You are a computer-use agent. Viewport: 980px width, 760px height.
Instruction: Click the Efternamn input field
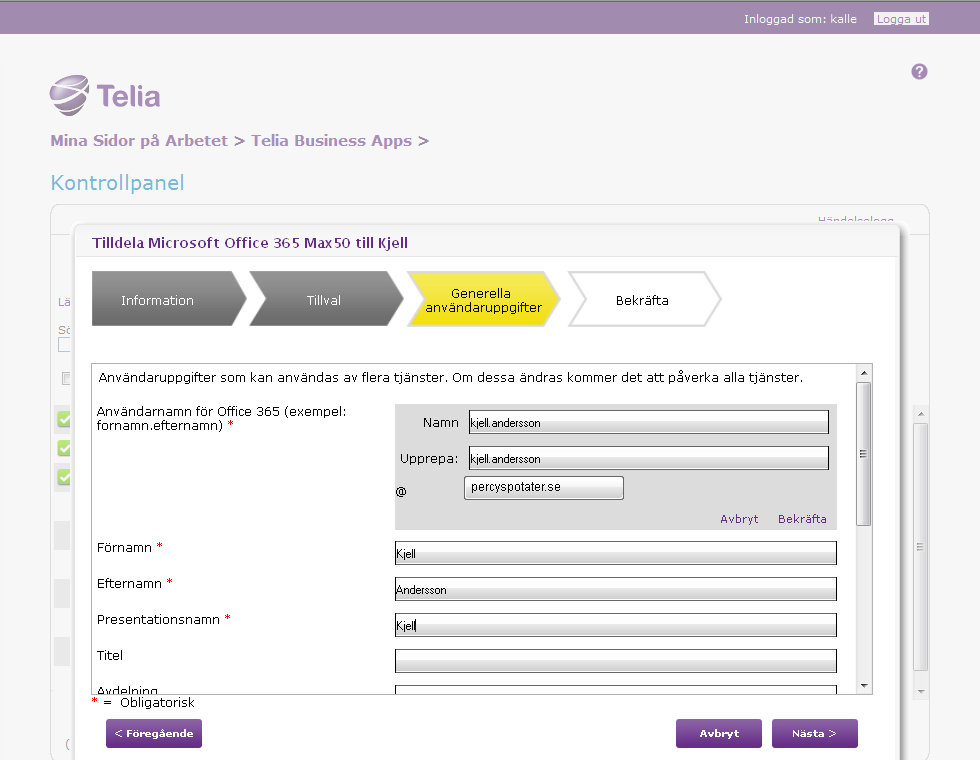(x=616, y=589)
